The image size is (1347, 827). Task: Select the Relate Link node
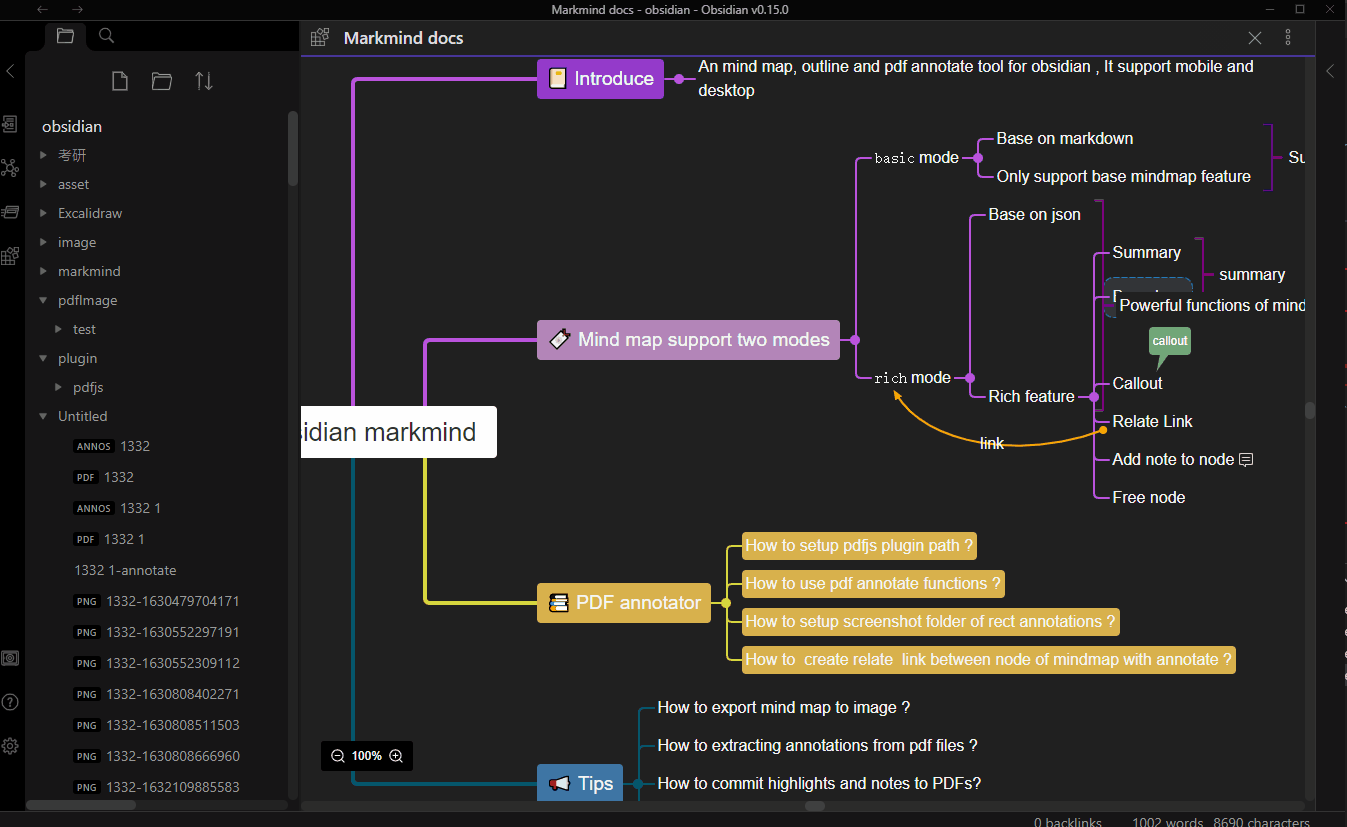1152,422
